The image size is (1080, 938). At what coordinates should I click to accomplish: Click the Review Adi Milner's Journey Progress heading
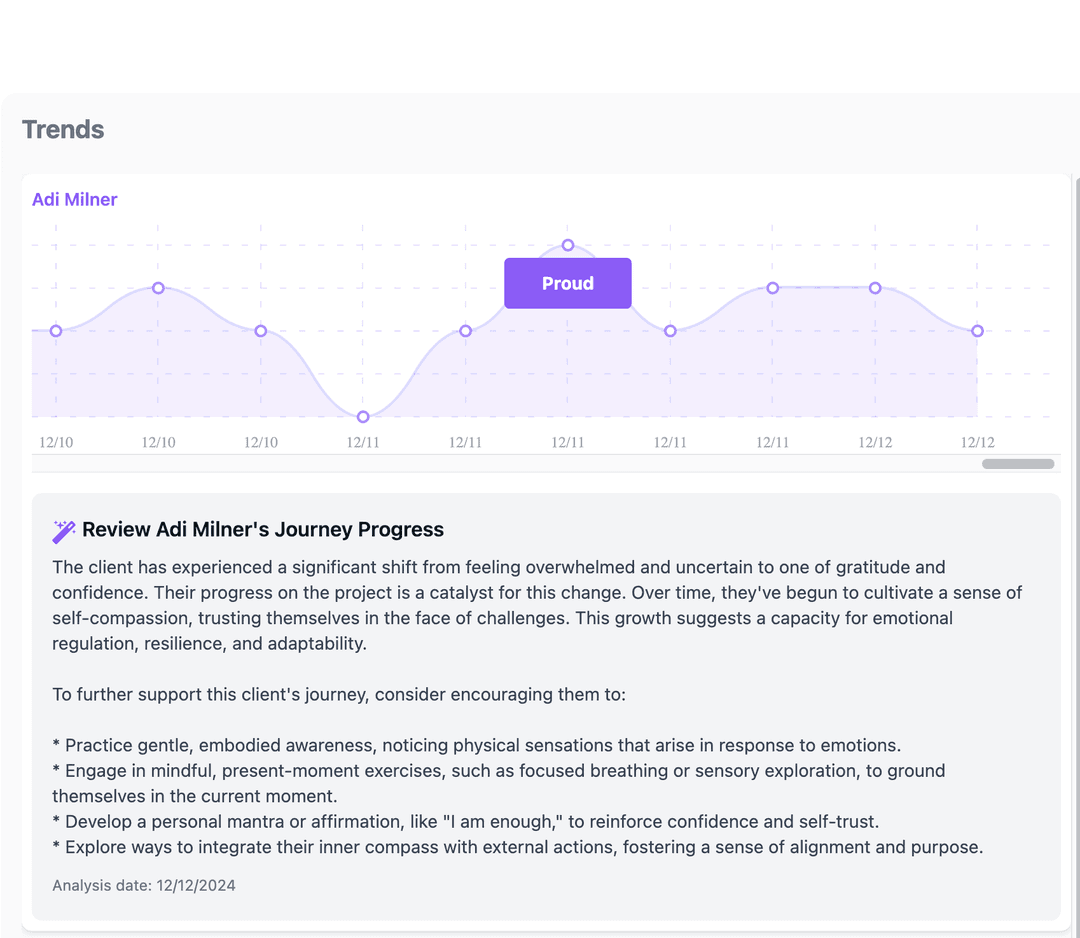click(x=263, y=530)
